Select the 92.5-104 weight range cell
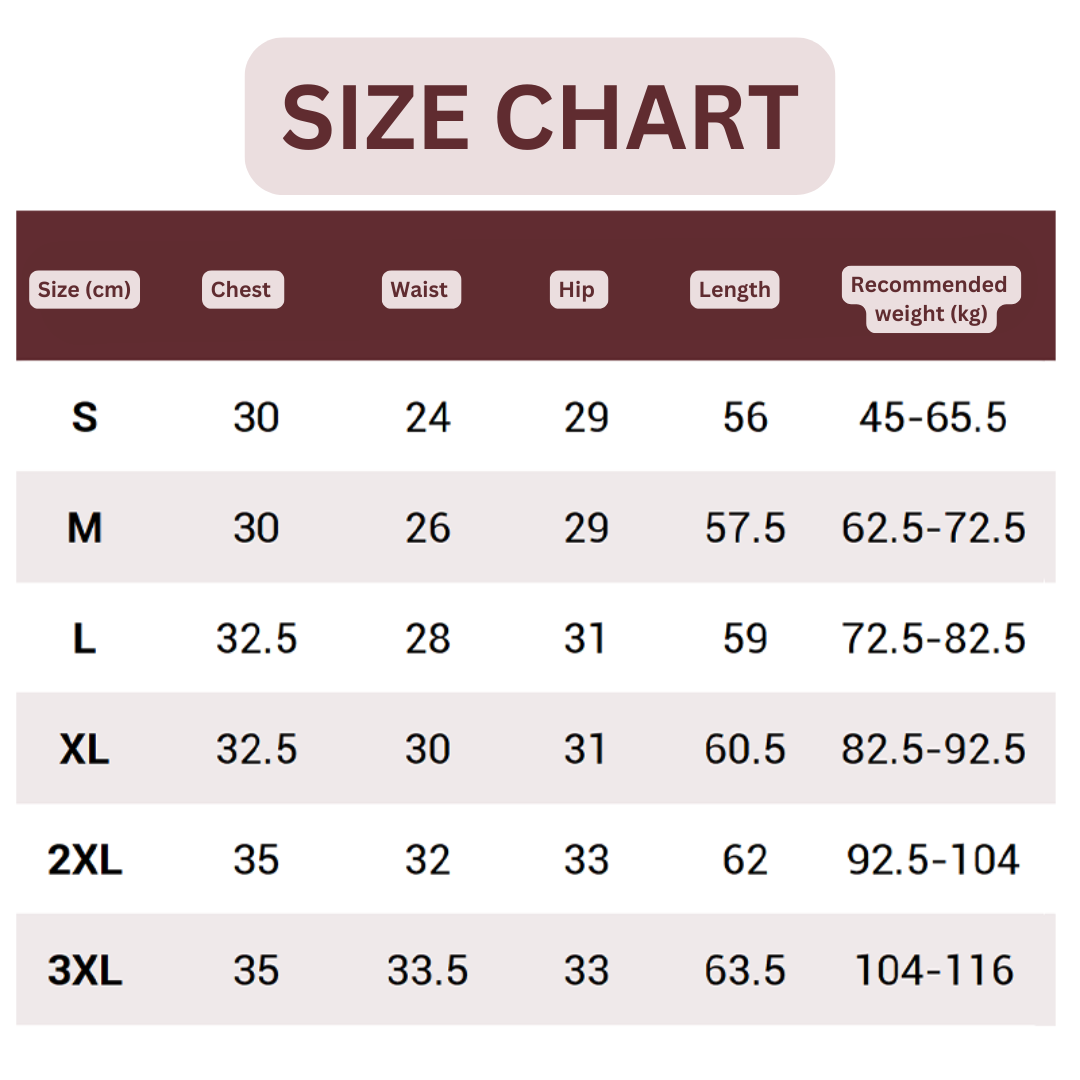 coord(933,860)
